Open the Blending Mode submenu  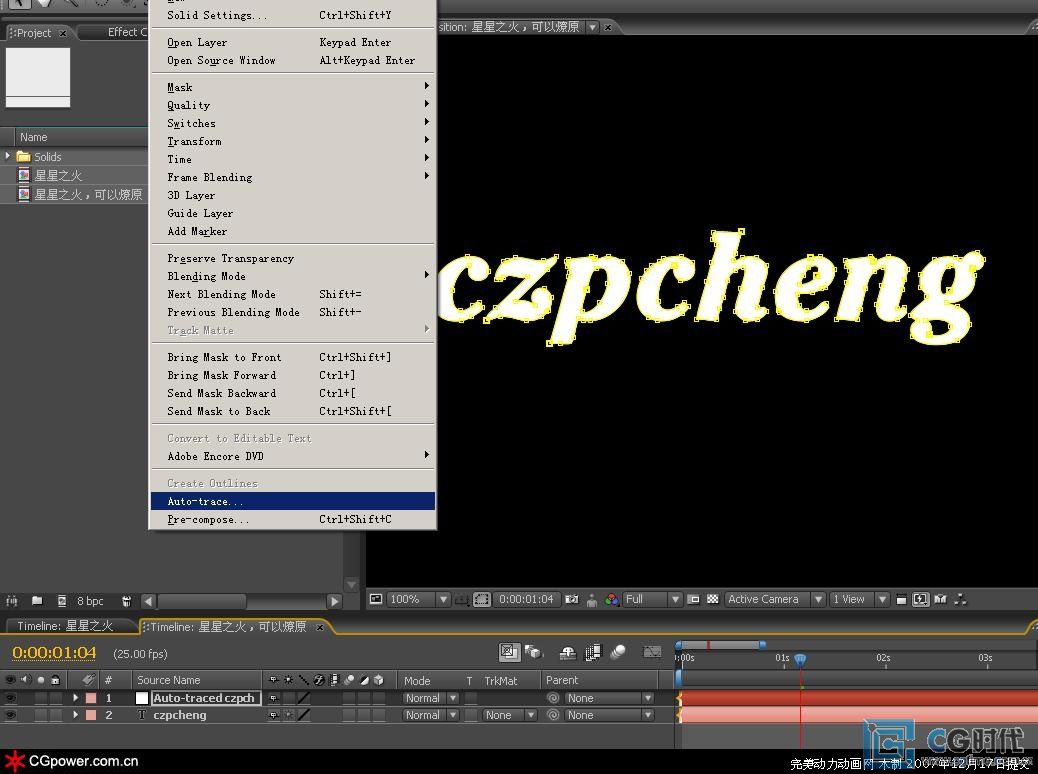[293, 276]
